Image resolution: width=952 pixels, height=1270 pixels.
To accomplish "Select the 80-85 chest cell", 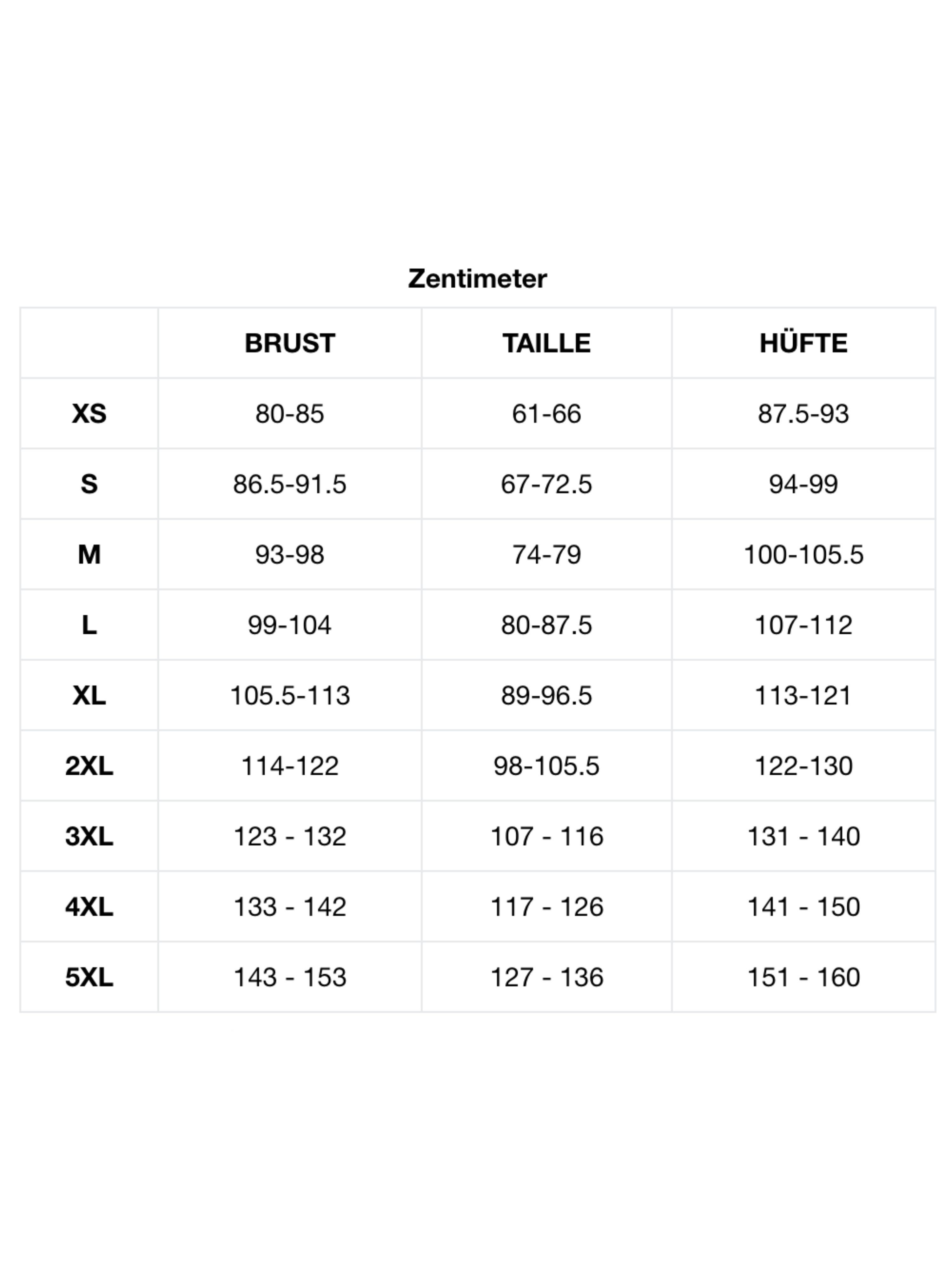I will click(x=290, y=413).
